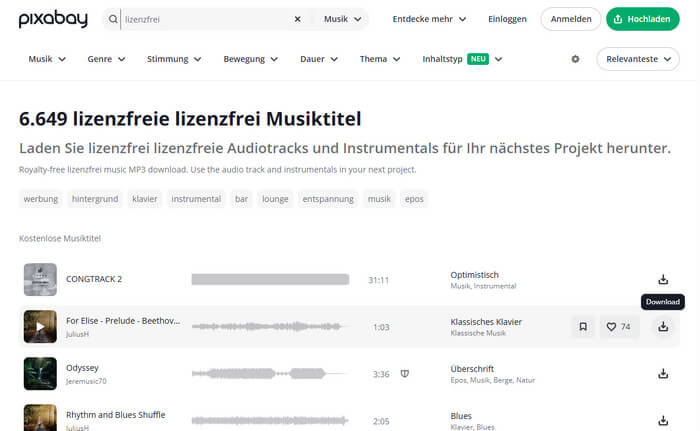Expand the Thema filter

[x=380, y=59]
